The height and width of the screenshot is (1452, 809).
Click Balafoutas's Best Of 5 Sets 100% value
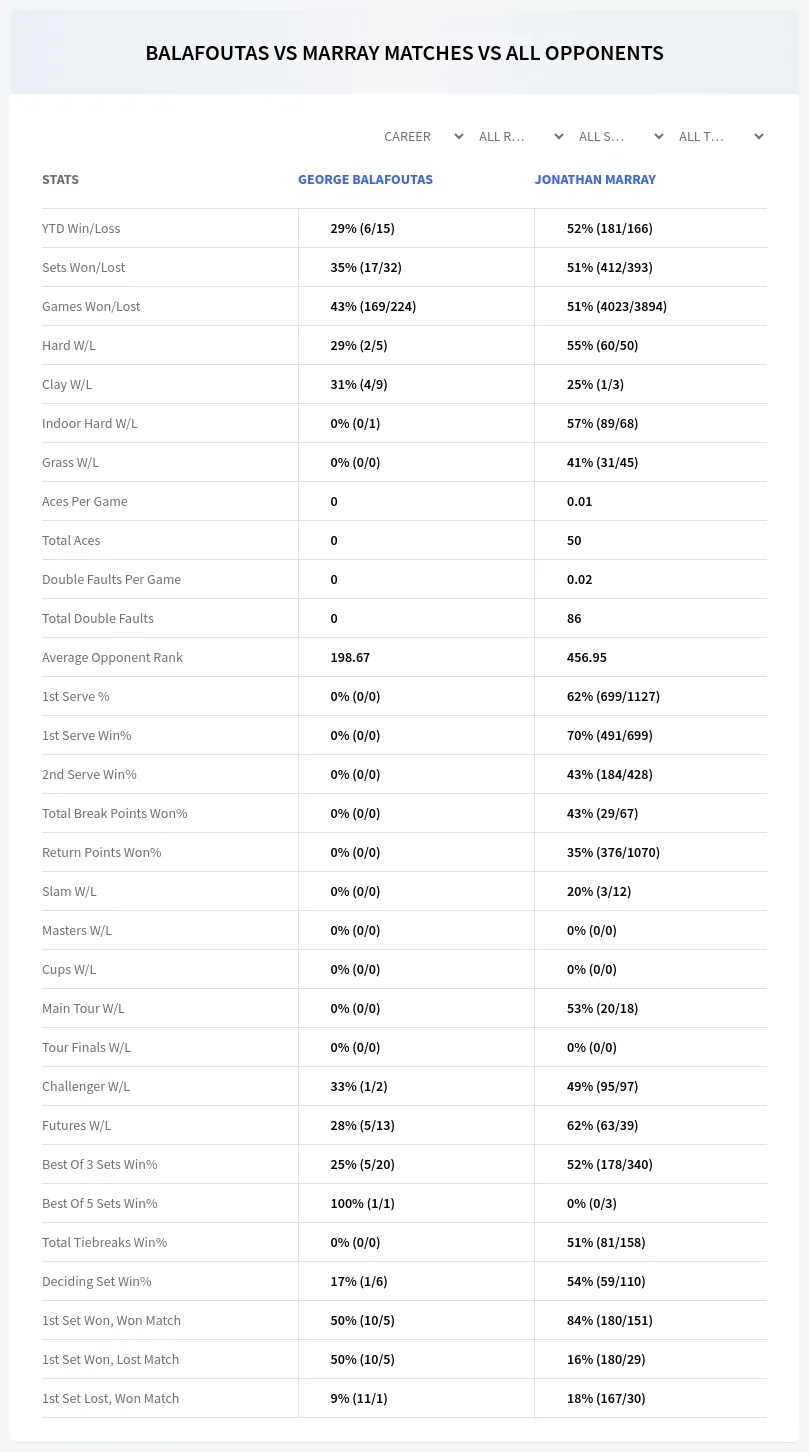pos(362,1203)
